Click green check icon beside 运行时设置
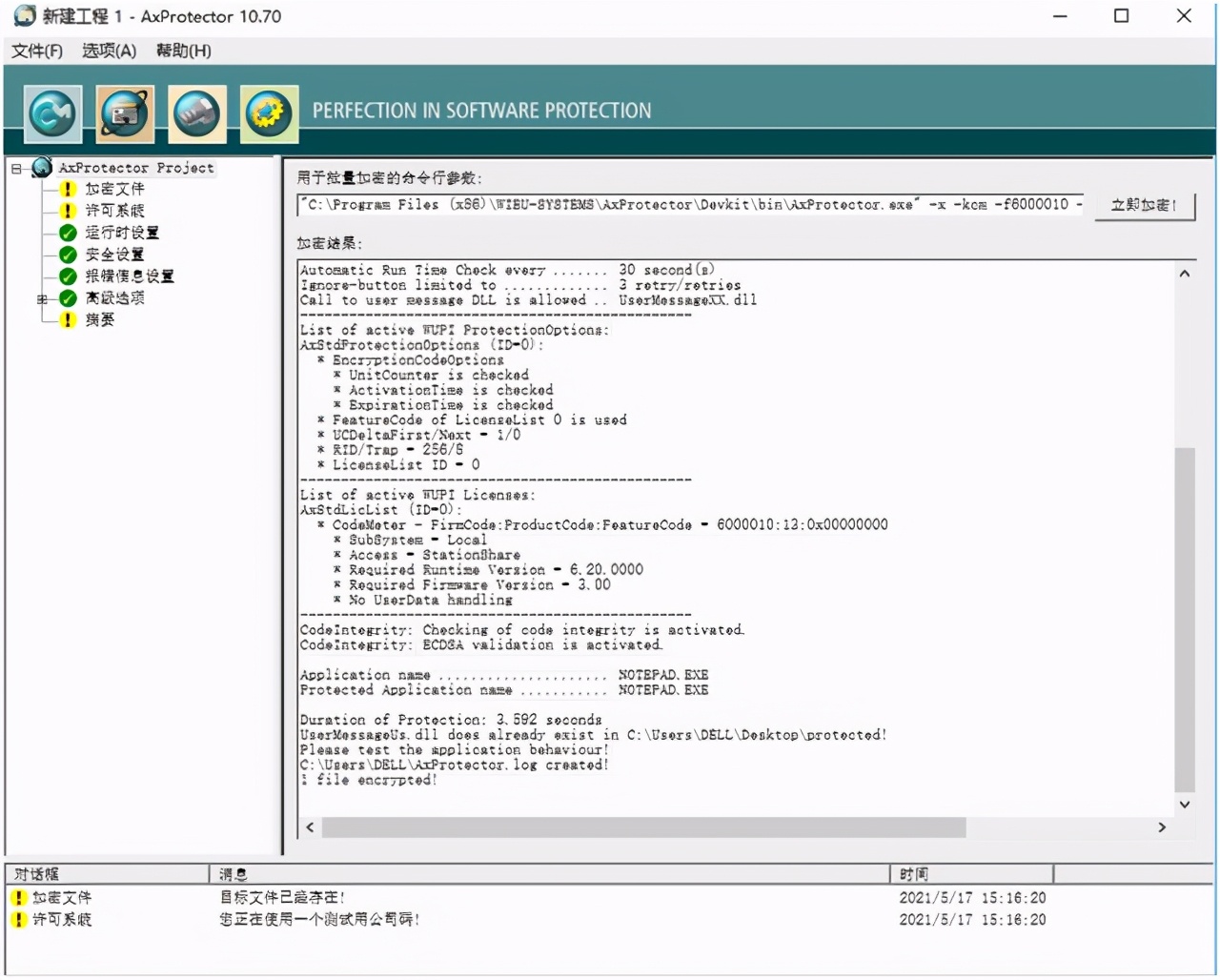1220x980 pixels. 68,233
